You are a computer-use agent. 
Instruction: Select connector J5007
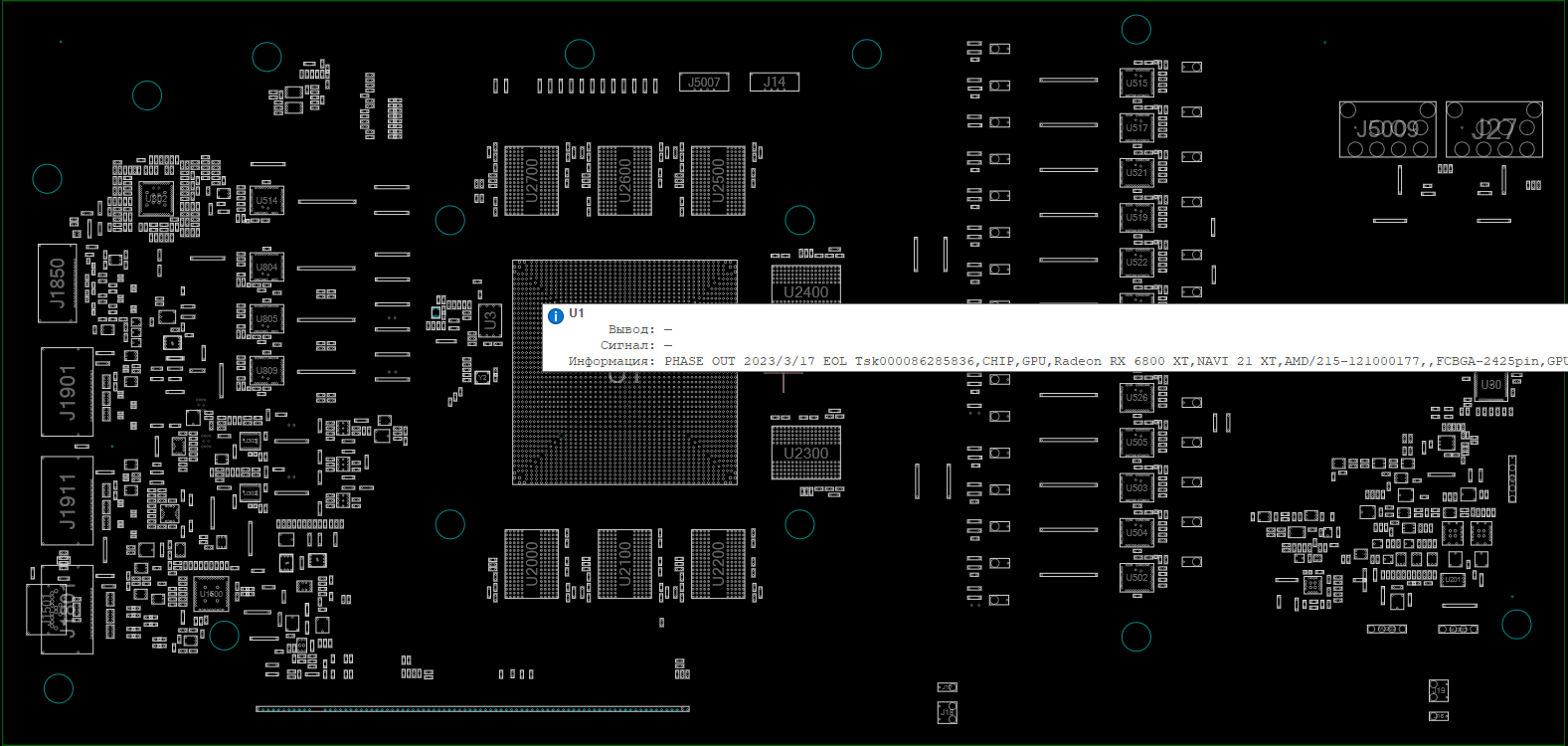704,83
